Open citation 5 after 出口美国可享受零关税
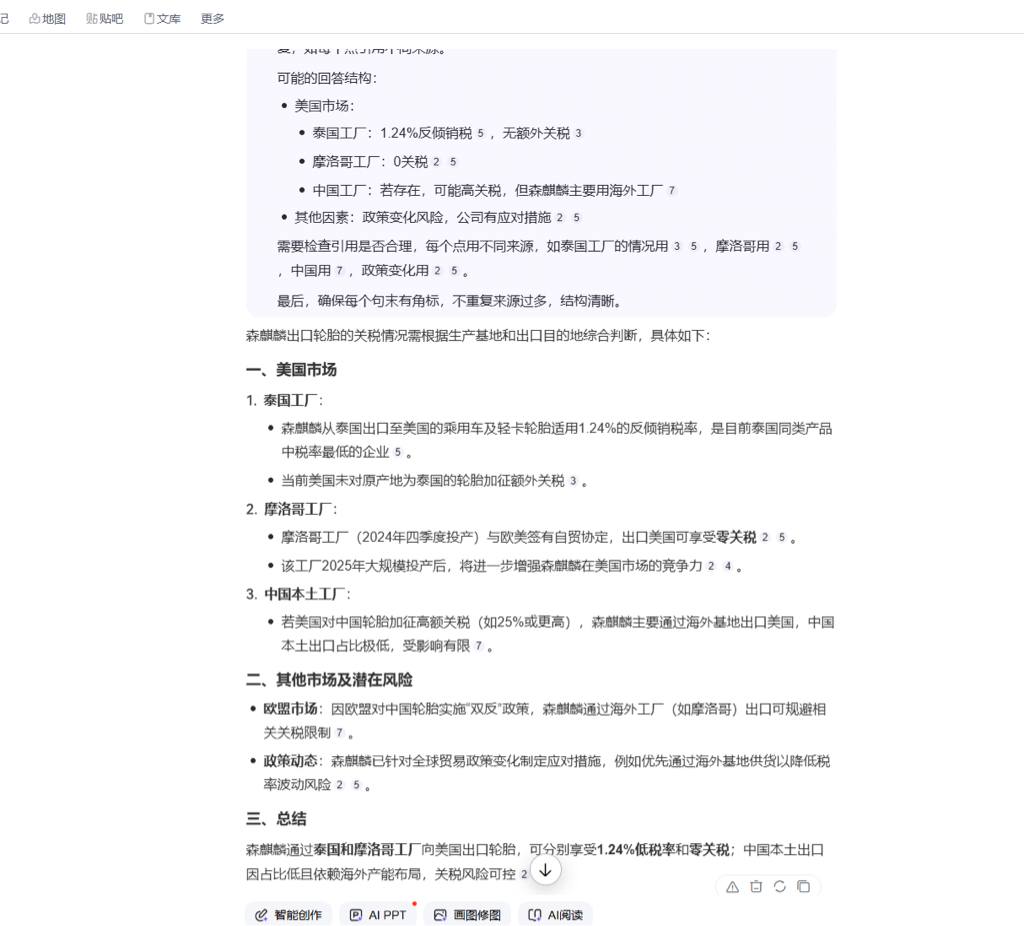1024x926 pixels. pos(782,537)
